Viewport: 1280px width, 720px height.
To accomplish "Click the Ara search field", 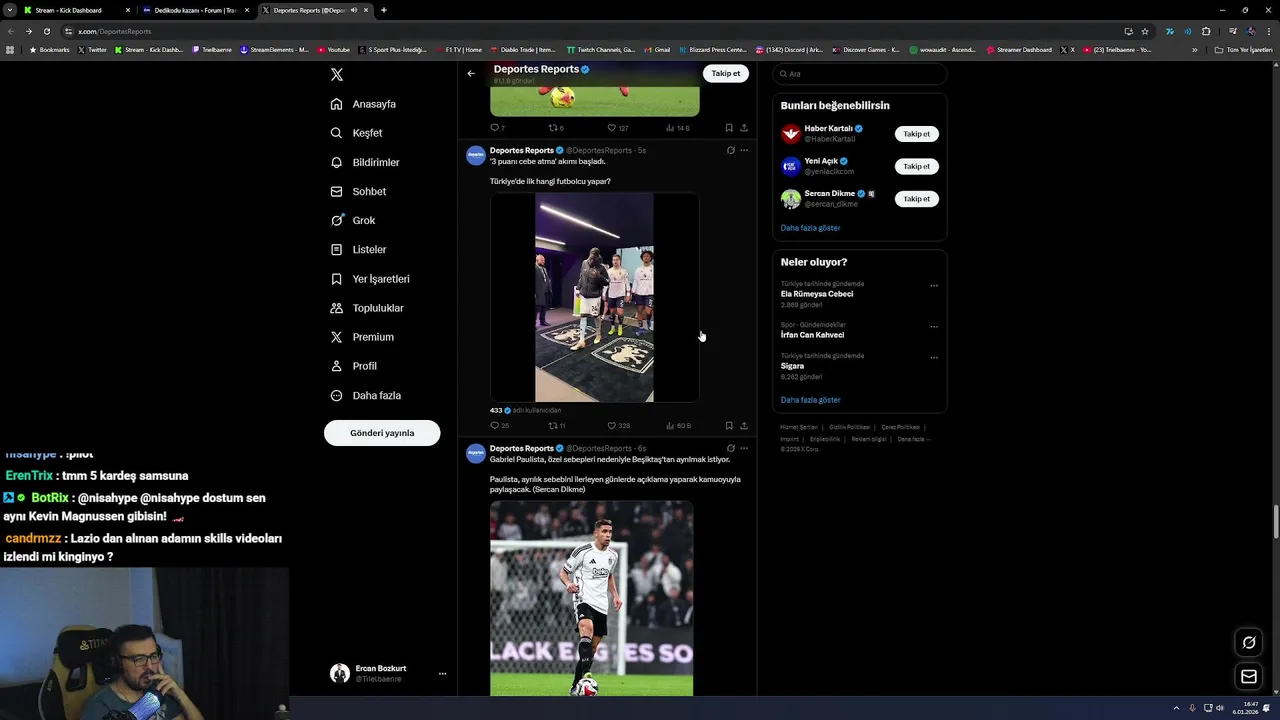I will [860, 74].
